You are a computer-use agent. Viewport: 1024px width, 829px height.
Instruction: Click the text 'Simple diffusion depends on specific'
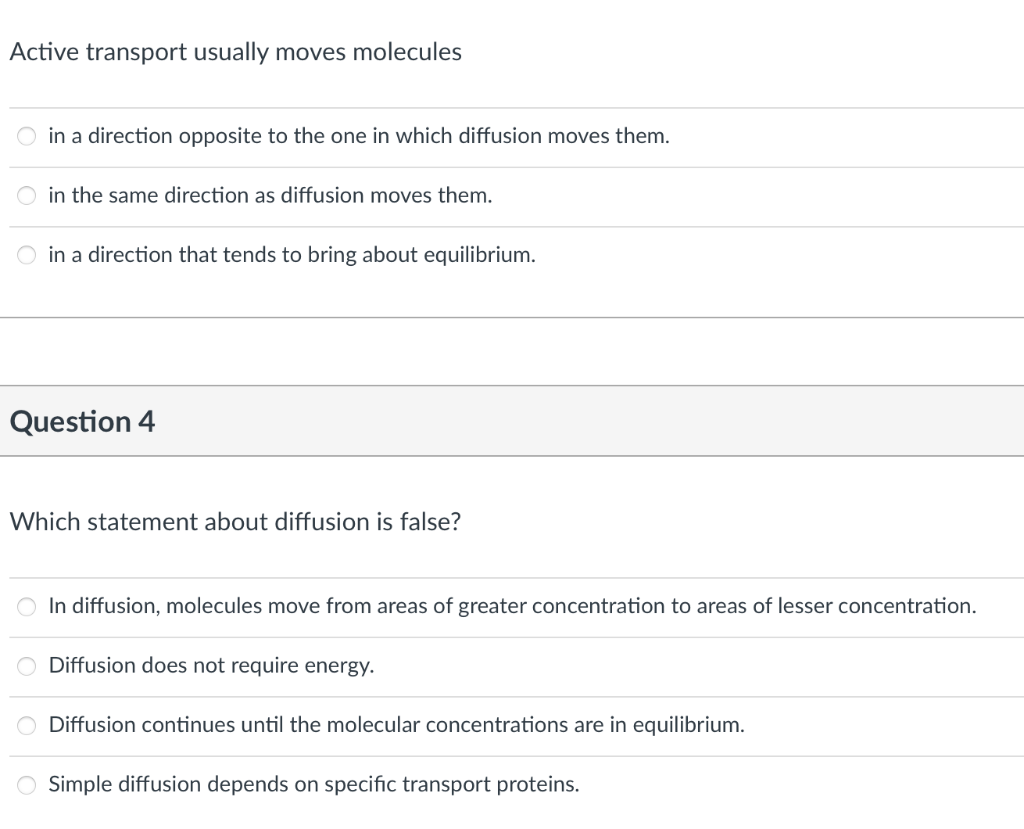tap(313, 784)
